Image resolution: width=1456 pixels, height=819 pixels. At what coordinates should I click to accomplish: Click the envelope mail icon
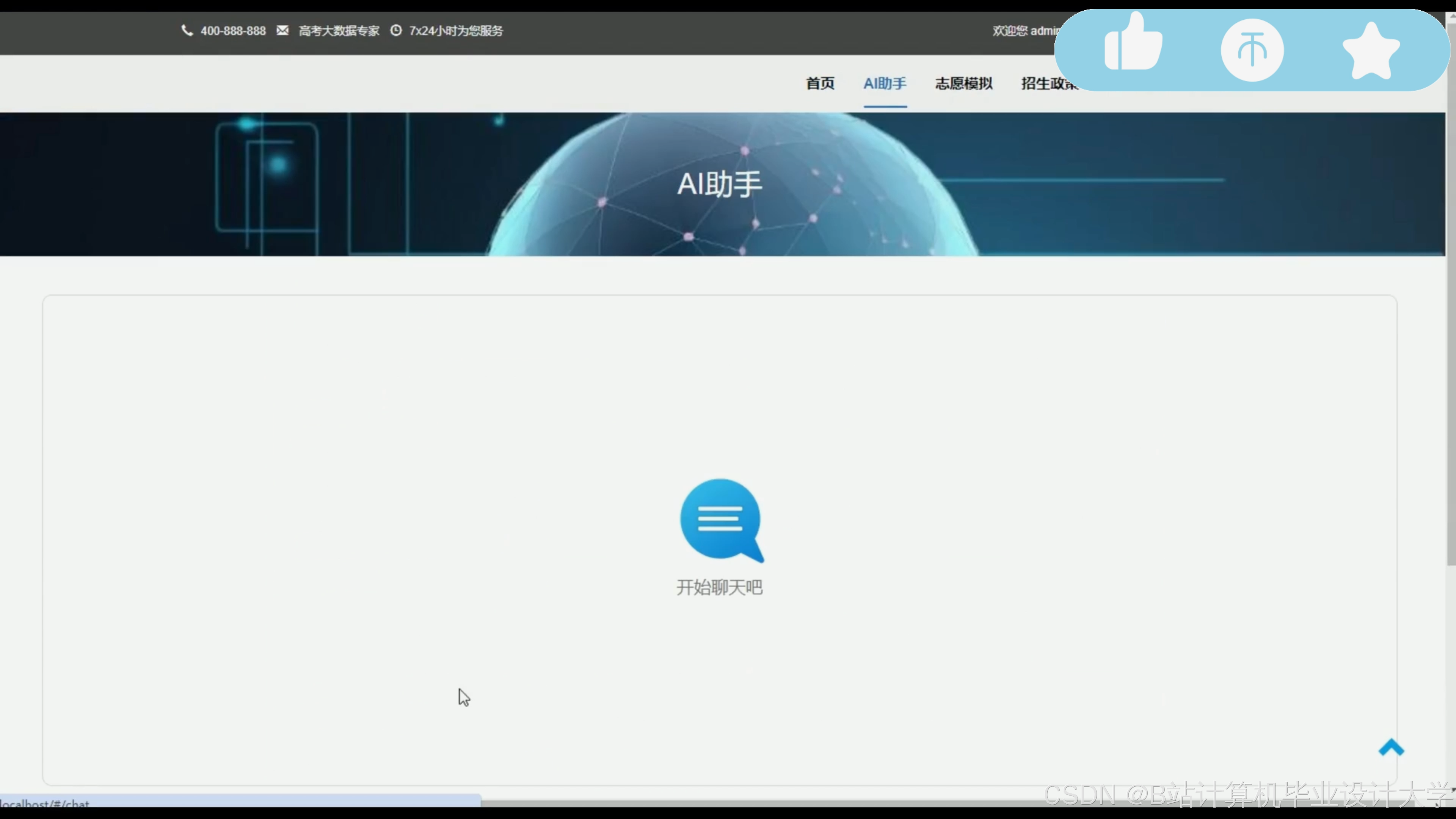tap(282, 30)
